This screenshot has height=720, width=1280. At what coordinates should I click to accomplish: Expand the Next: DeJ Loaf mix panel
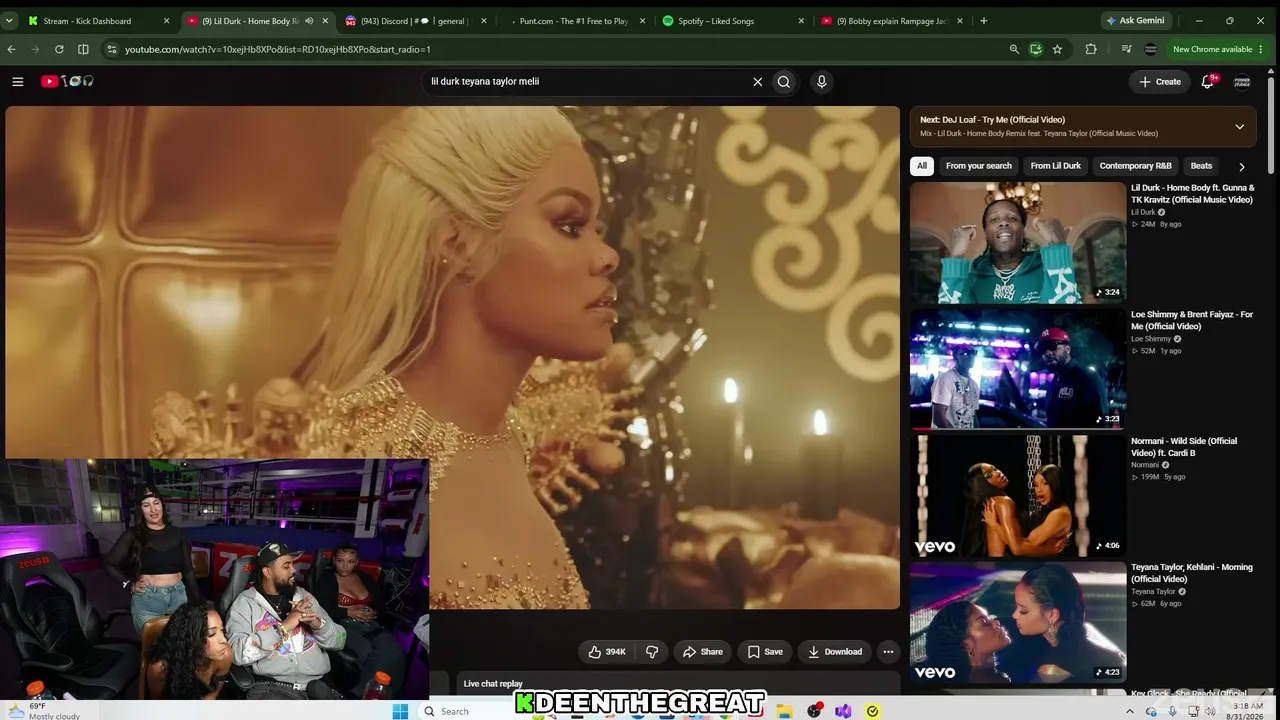tap(1240, 127)
